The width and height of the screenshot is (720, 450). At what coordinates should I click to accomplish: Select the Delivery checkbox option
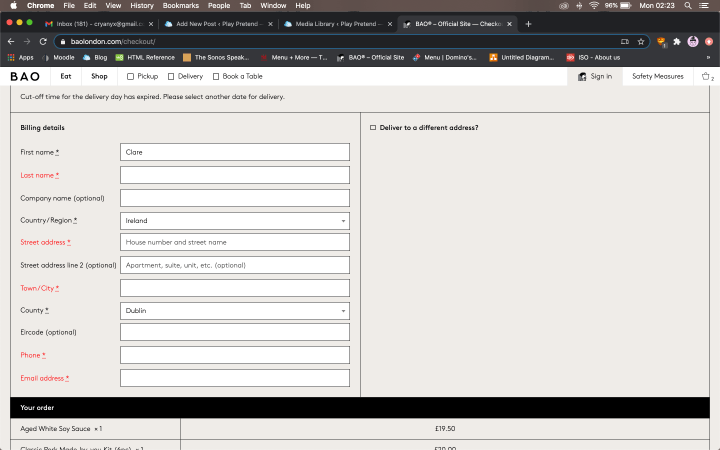(171, 76)
